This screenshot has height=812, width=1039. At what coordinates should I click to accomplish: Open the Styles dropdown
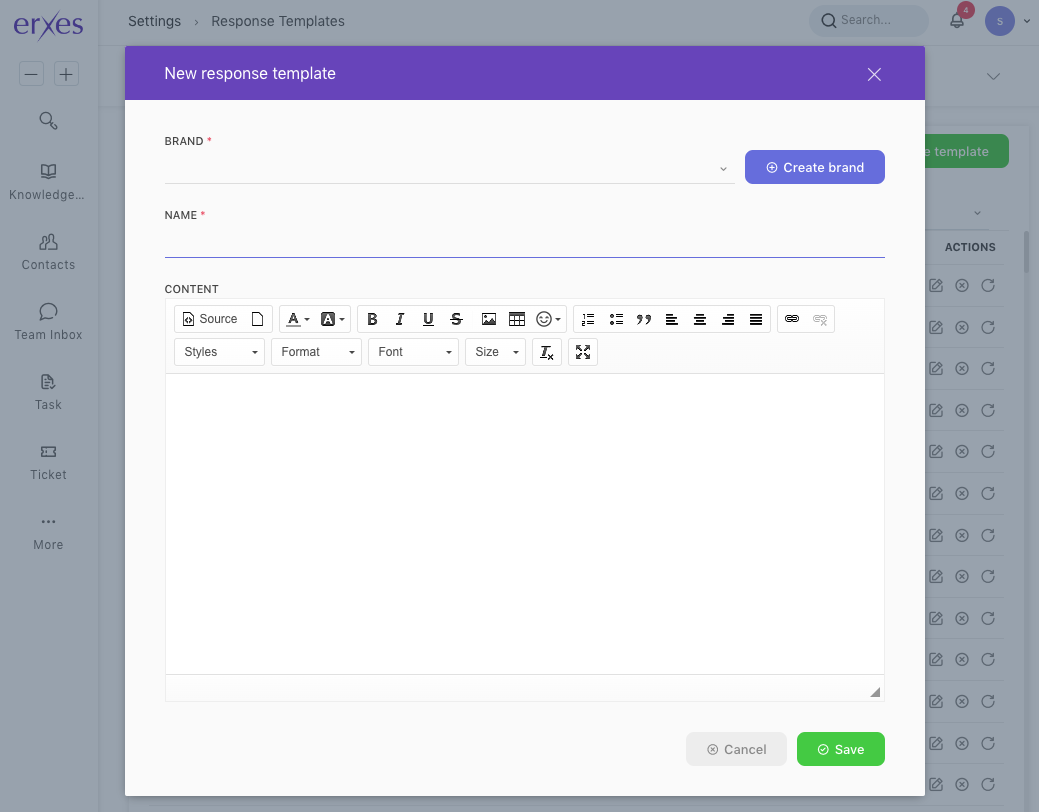click(x=219, y=352)
